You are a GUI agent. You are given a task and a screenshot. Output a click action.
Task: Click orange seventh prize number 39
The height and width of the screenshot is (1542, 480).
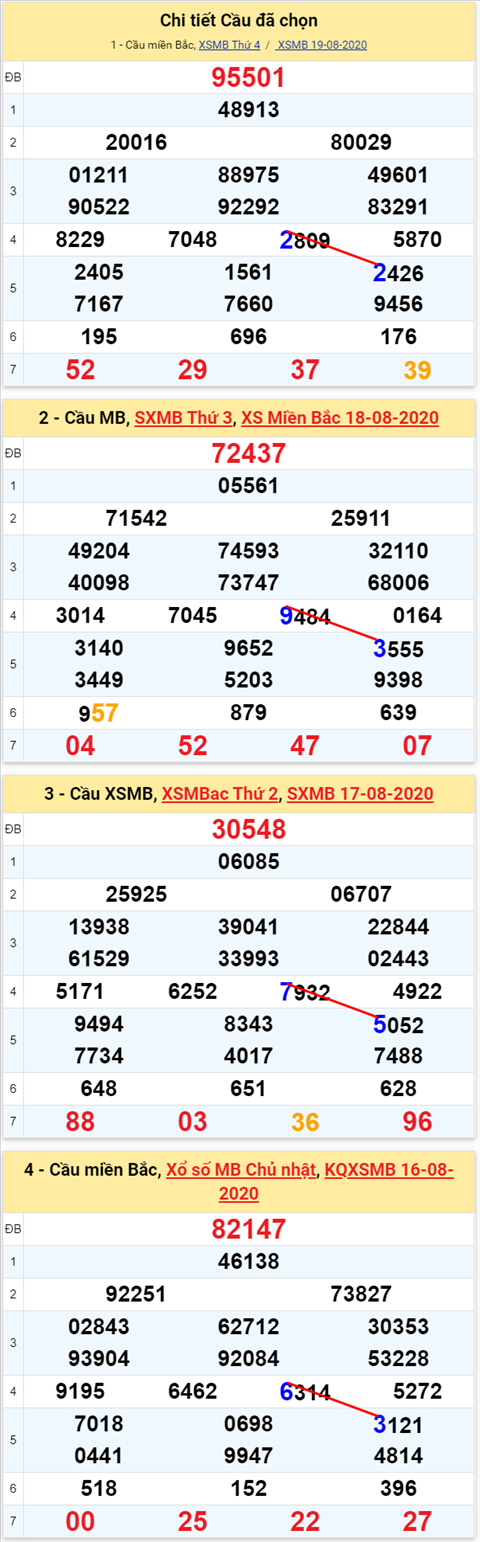pos(417,370)
